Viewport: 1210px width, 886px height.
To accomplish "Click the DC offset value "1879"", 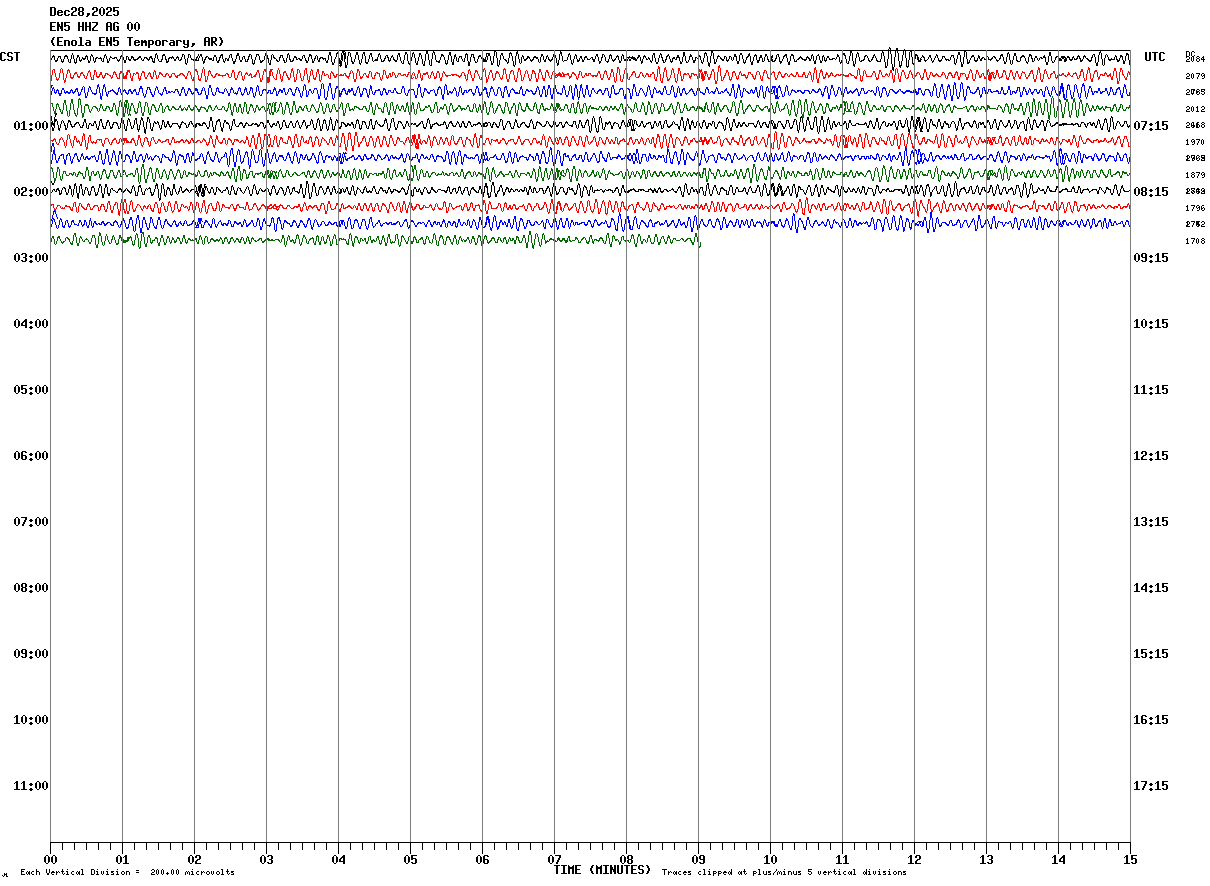I will 1195,175.
